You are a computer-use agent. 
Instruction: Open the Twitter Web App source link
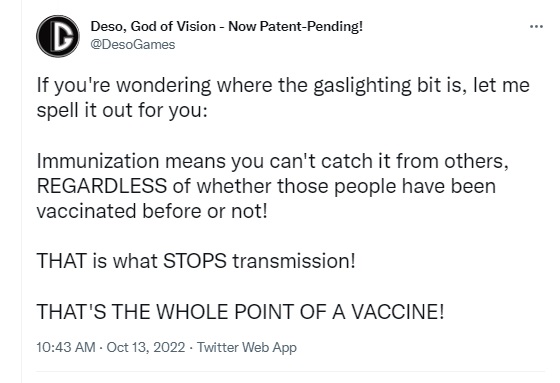[x=247, y=348]
